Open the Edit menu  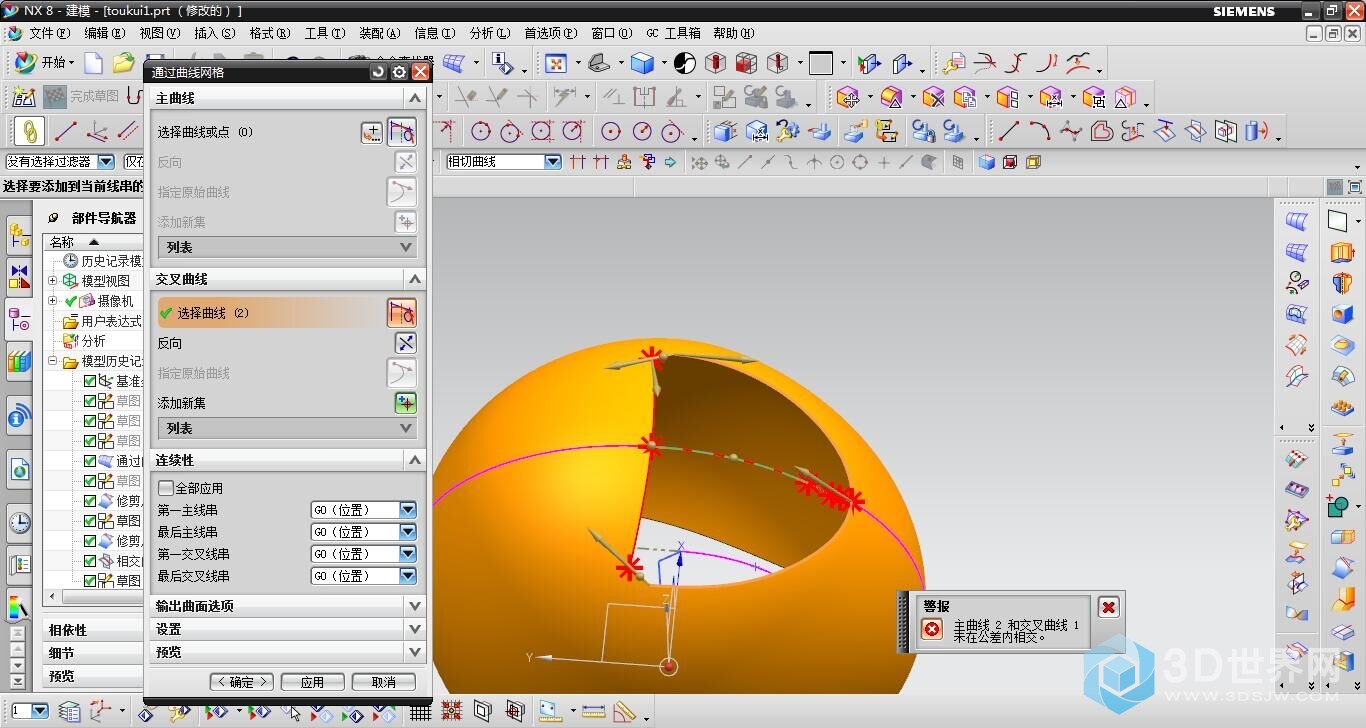105,33
